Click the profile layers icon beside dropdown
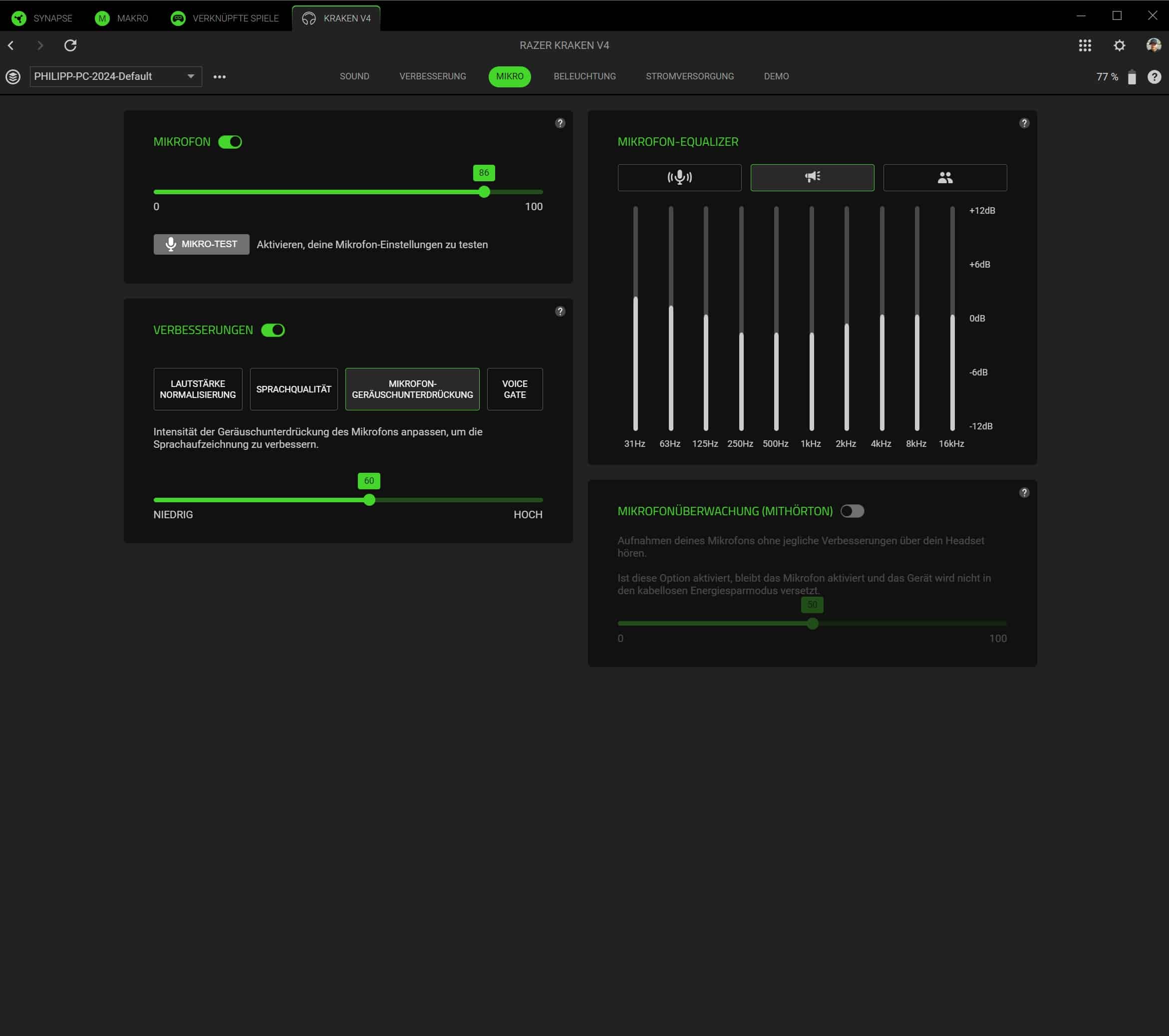 coord(13,77)
